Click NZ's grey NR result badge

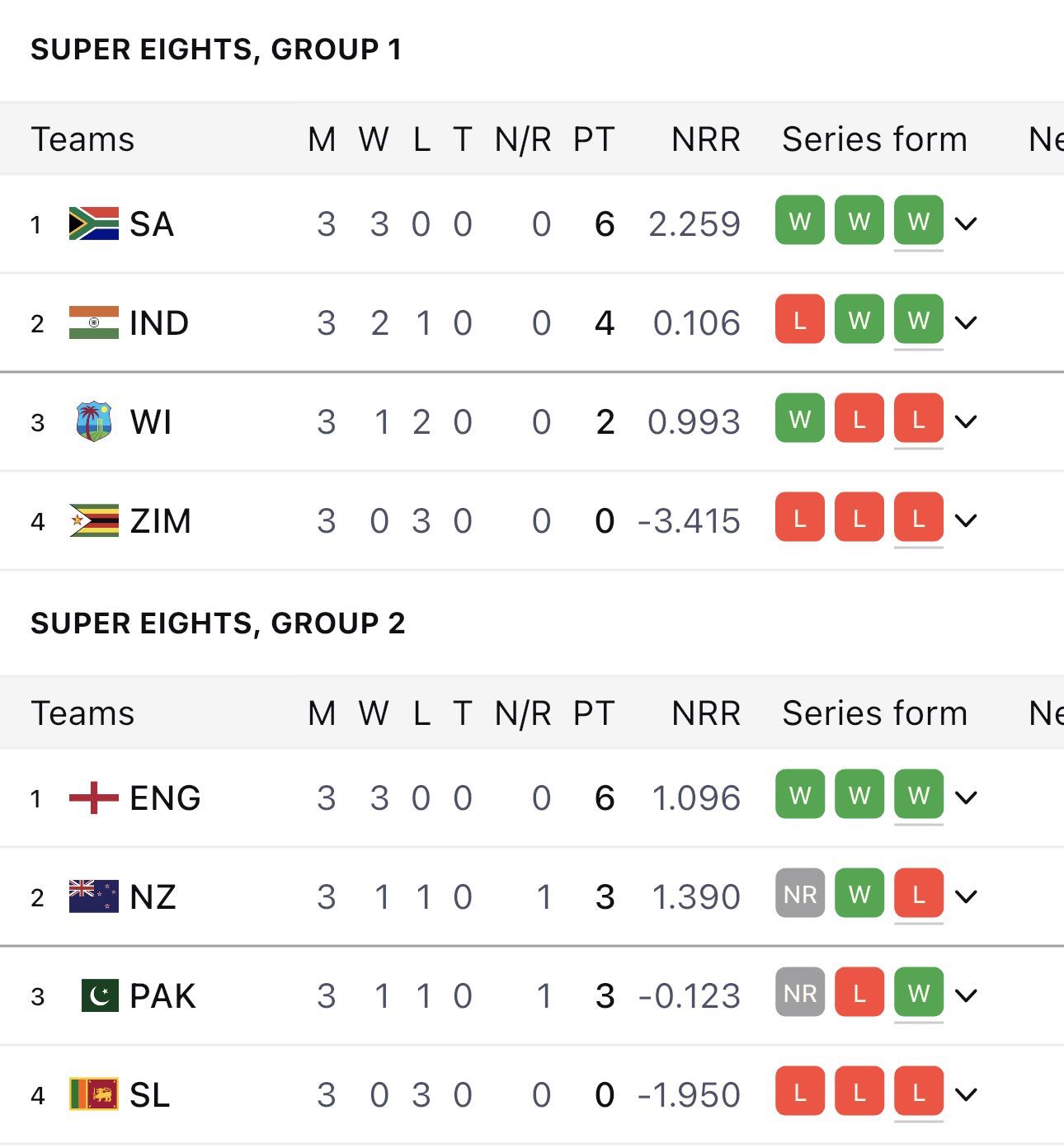[x=799, y=893]
